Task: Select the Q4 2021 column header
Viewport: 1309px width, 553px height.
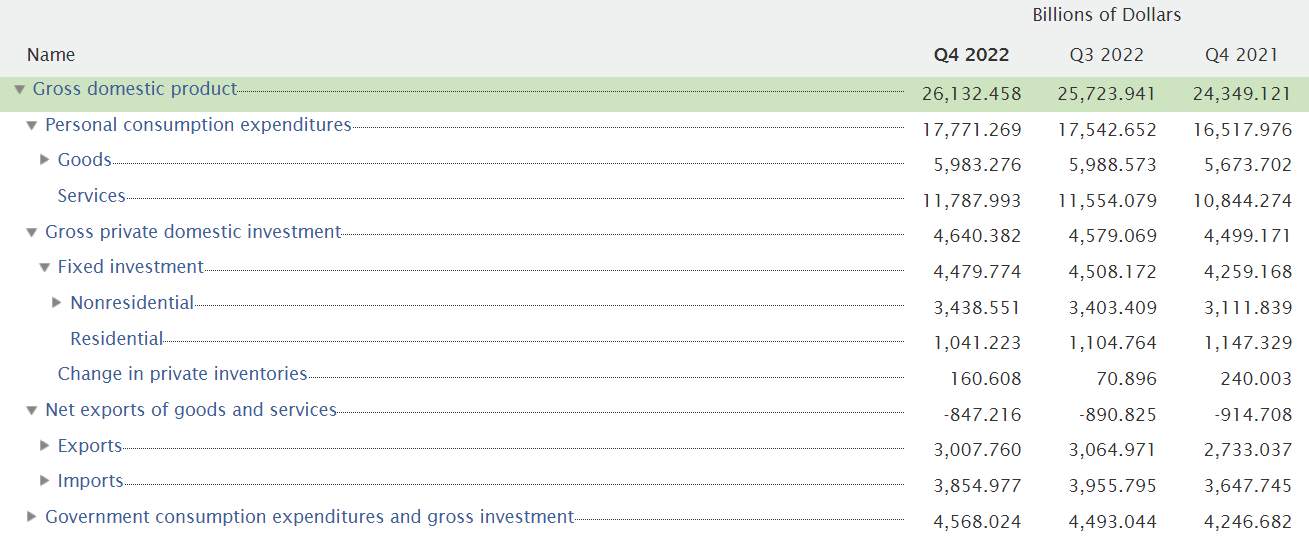Action: (x=1242, y=55)
